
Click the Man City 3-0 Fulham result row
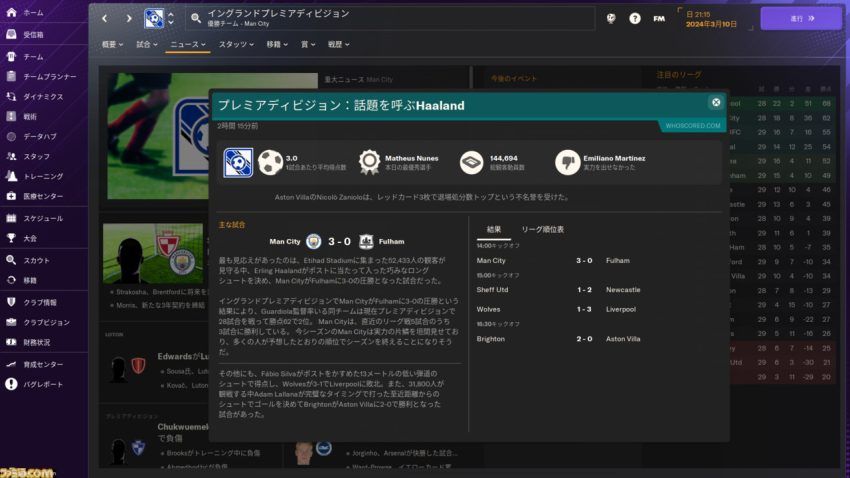click(558, 261)
